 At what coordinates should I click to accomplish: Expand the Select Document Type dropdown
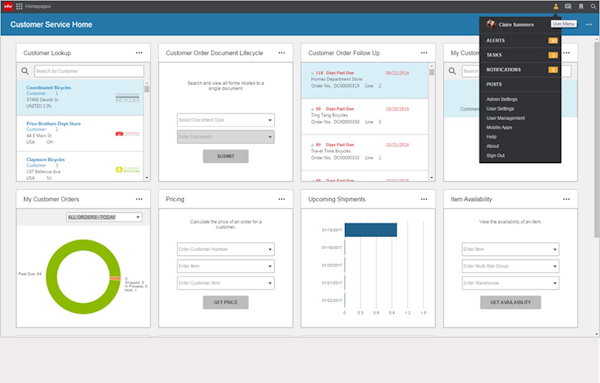(226, 120)
